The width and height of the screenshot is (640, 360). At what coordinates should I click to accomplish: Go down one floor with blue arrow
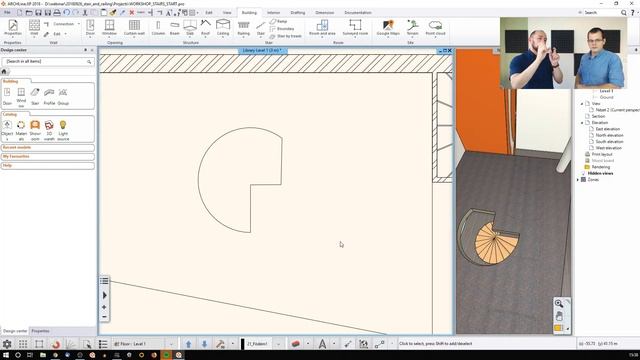pyautogui.click(x=204, y=344)
